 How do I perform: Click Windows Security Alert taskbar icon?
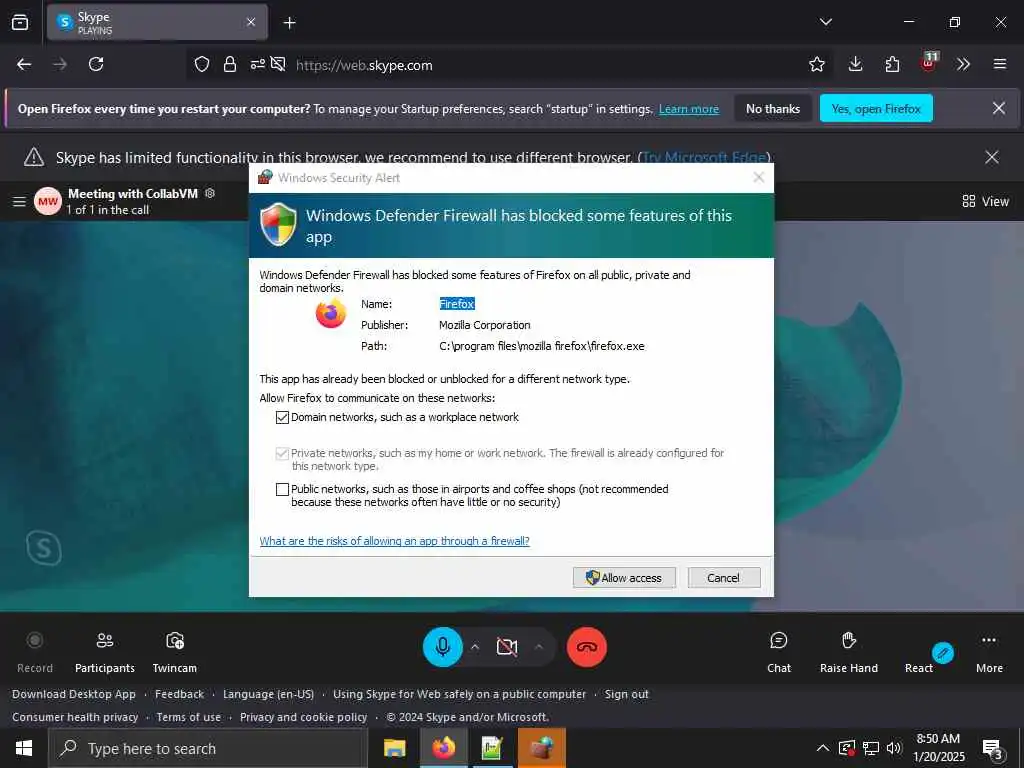541,748
